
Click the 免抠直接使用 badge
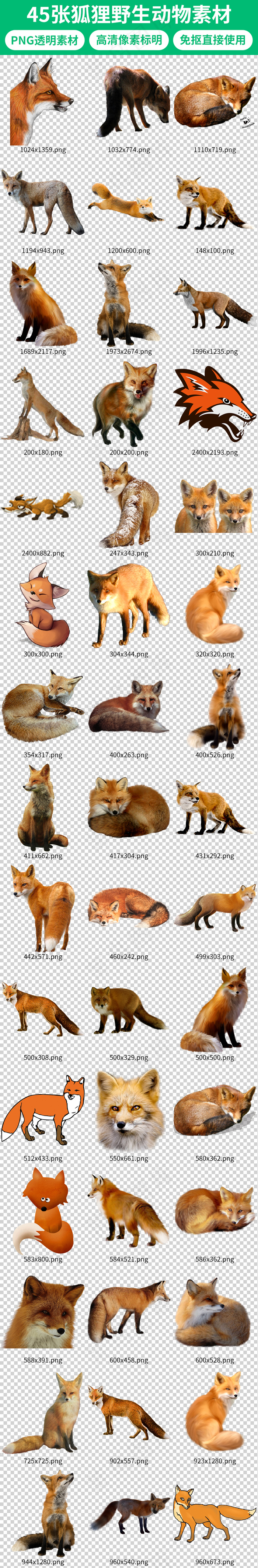pyautogui.click(x=212, y=40)
